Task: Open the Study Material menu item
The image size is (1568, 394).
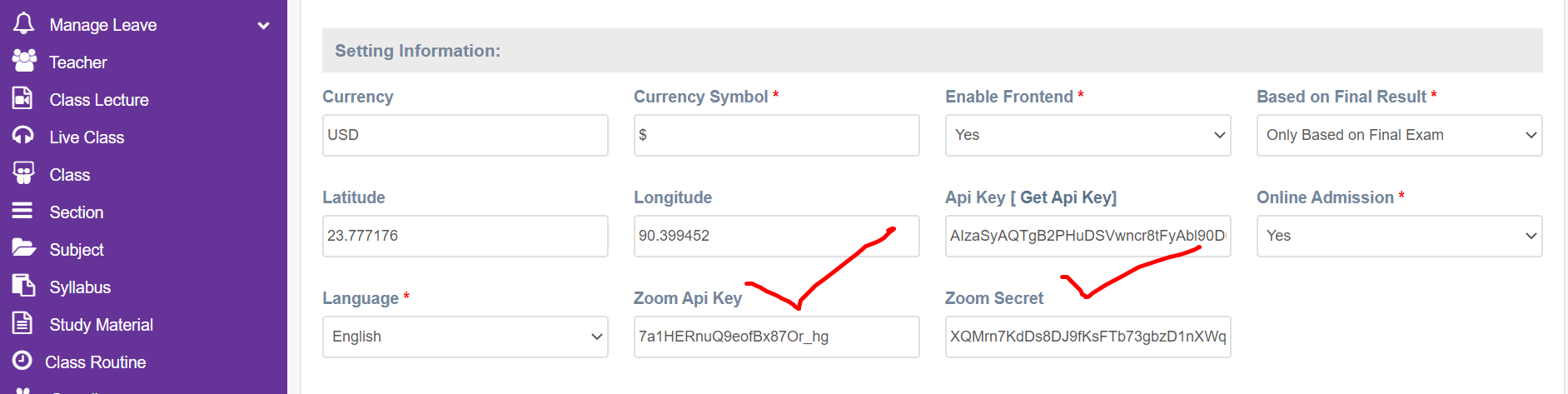Action: point(101,325)
